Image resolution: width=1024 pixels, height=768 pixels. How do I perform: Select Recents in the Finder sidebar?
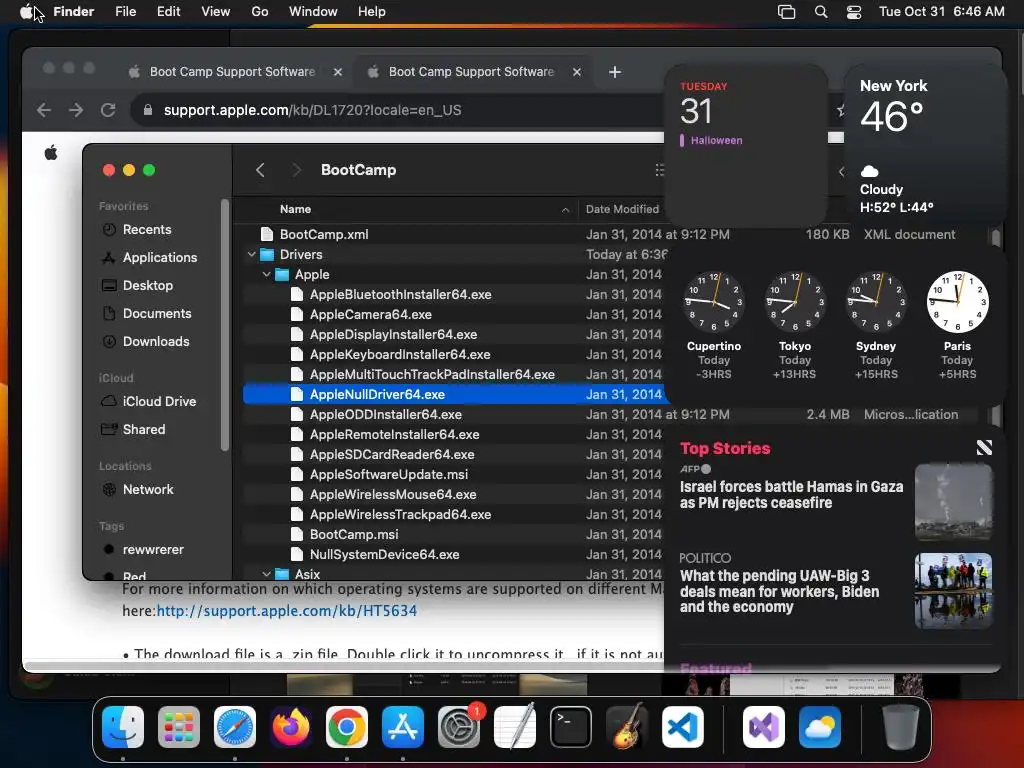pyautogui.click(x=146, y=230)
